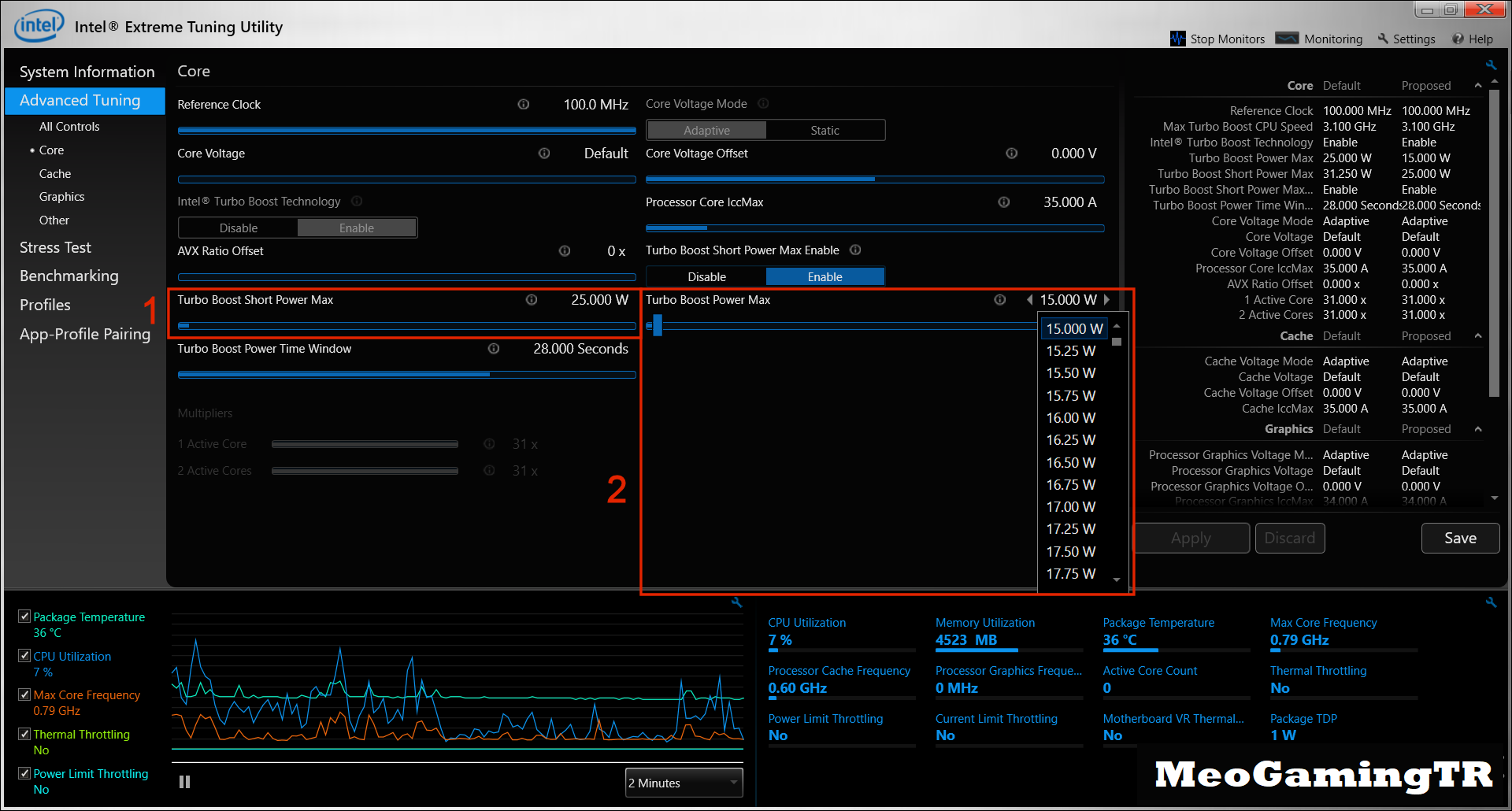Click the Other tuning page
The height and width of the screenshot is (811, 1512).
pyautogui.click(x=54, y=220)
